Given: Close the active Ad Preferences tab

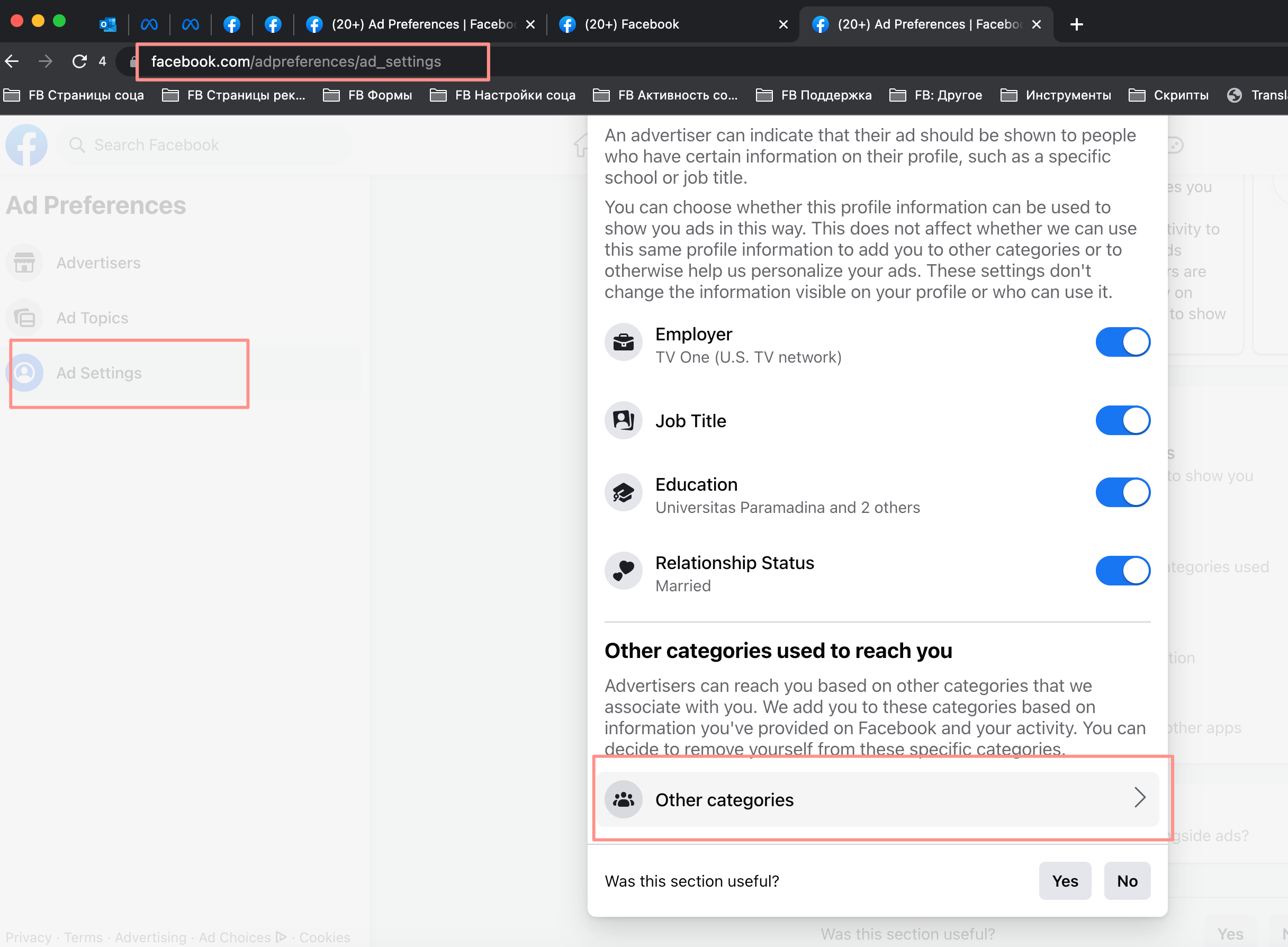Looking at the screenshot, I should point(1037,24).
